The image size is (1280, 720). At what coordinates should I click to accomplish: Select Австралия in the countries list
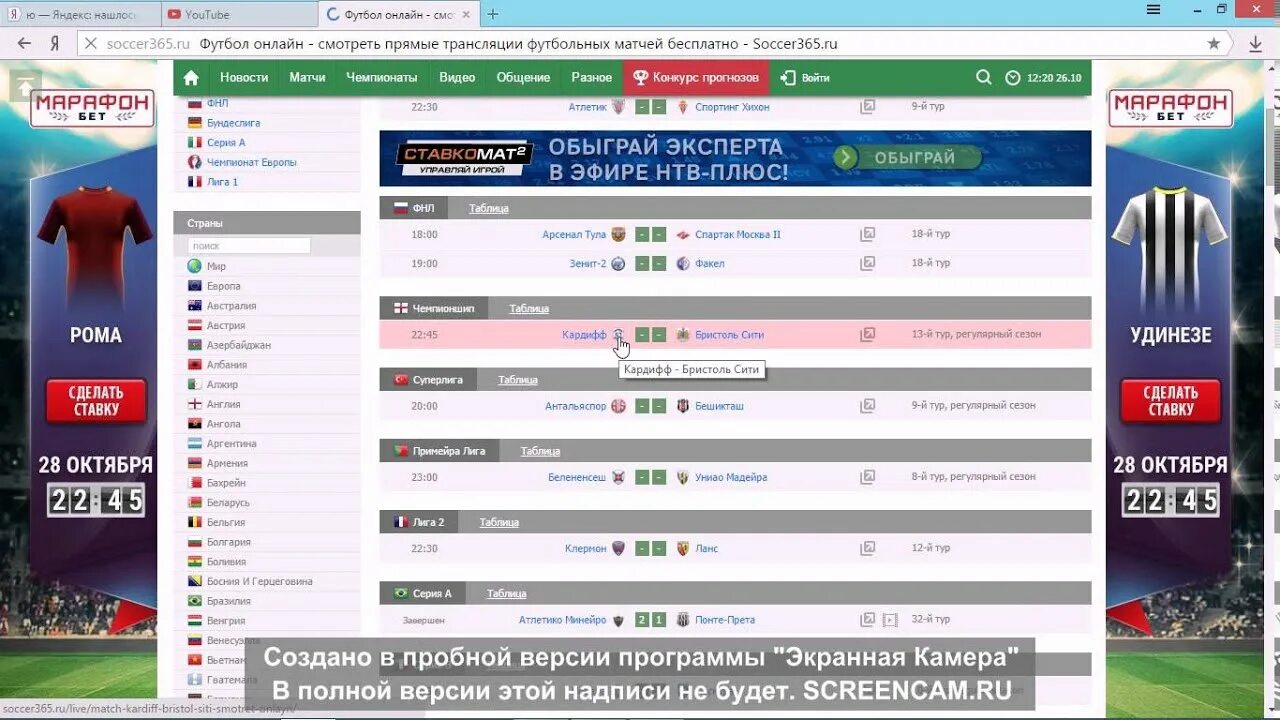coord(231,306)
